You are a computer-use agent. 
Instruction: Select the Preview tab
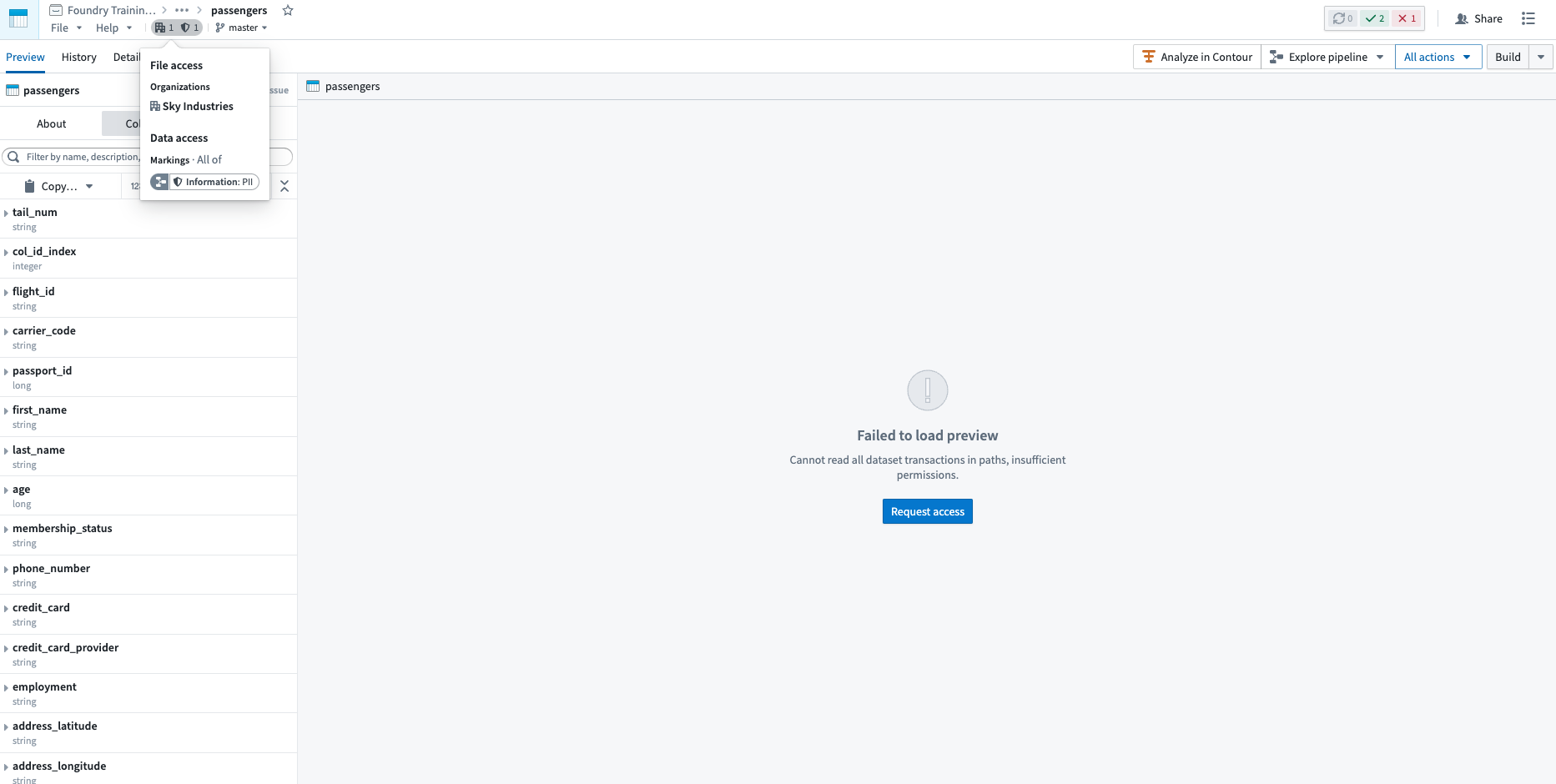(x=25, y=57)
